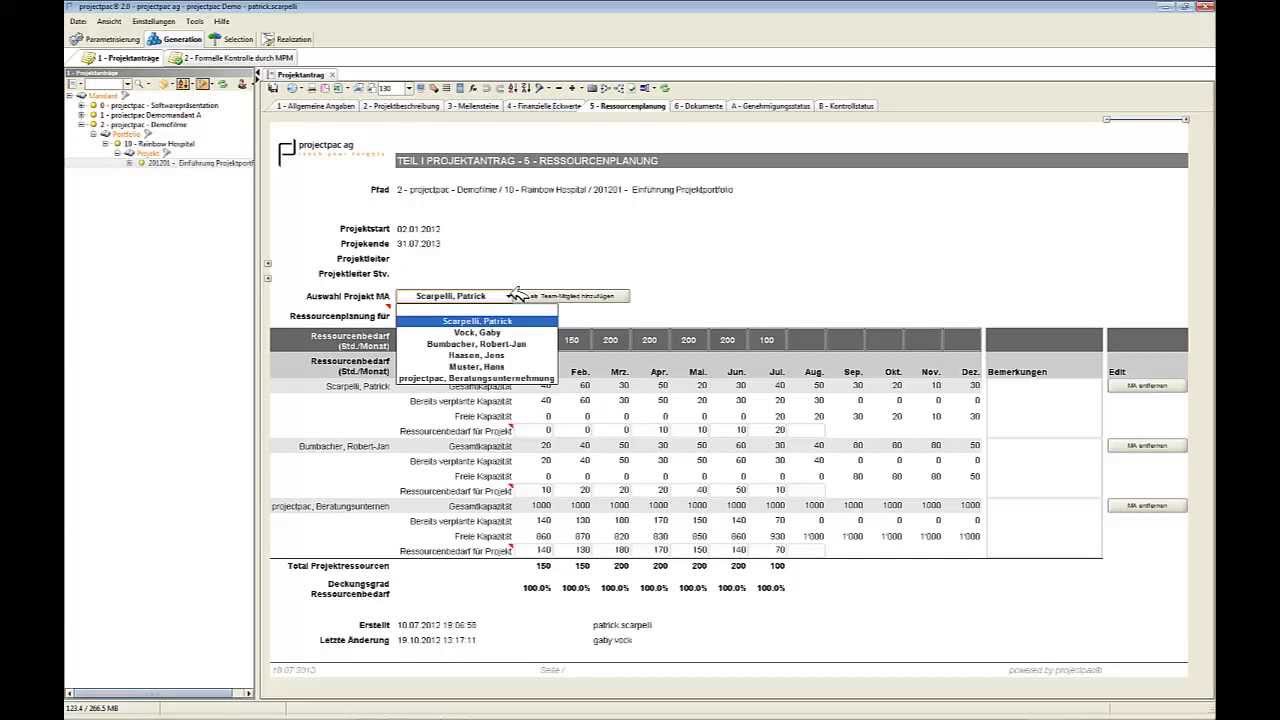
Task: Click the filter icon next to Mandant
Action: click(x=124, y=95)
